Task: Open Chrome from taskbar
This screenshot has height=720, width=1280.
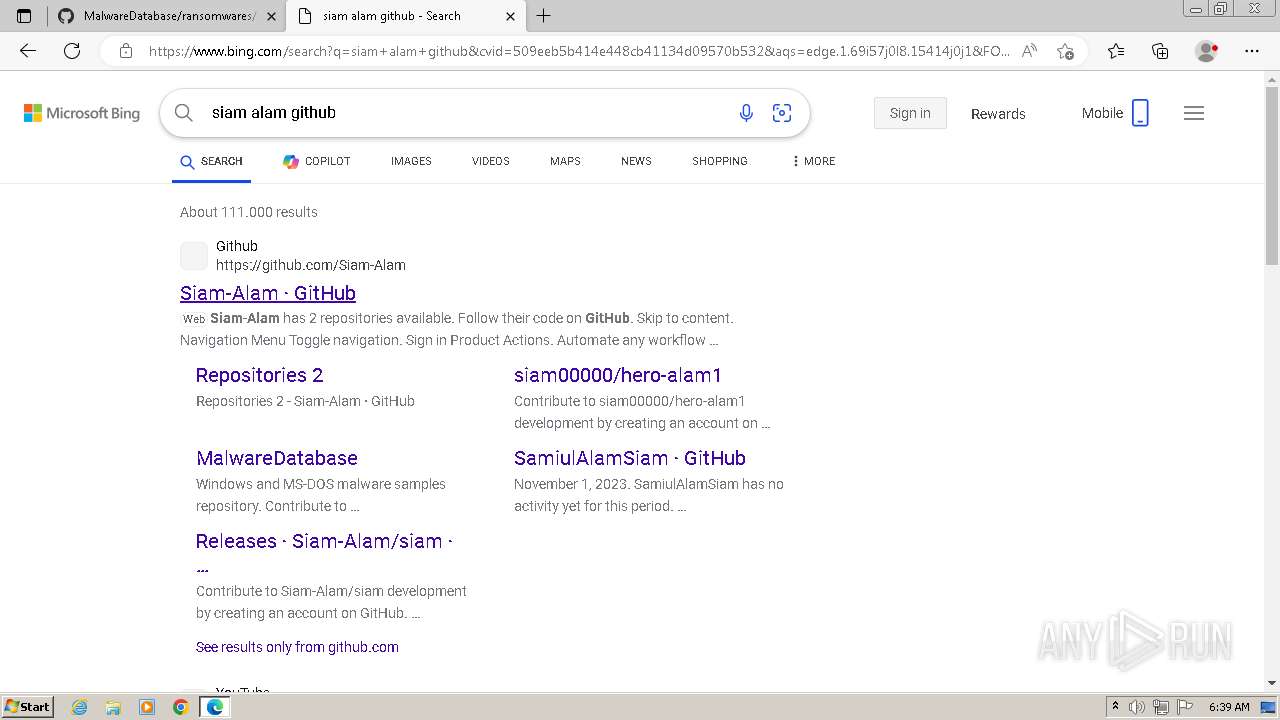Action: pyautogui.click(x=181, y=707)
